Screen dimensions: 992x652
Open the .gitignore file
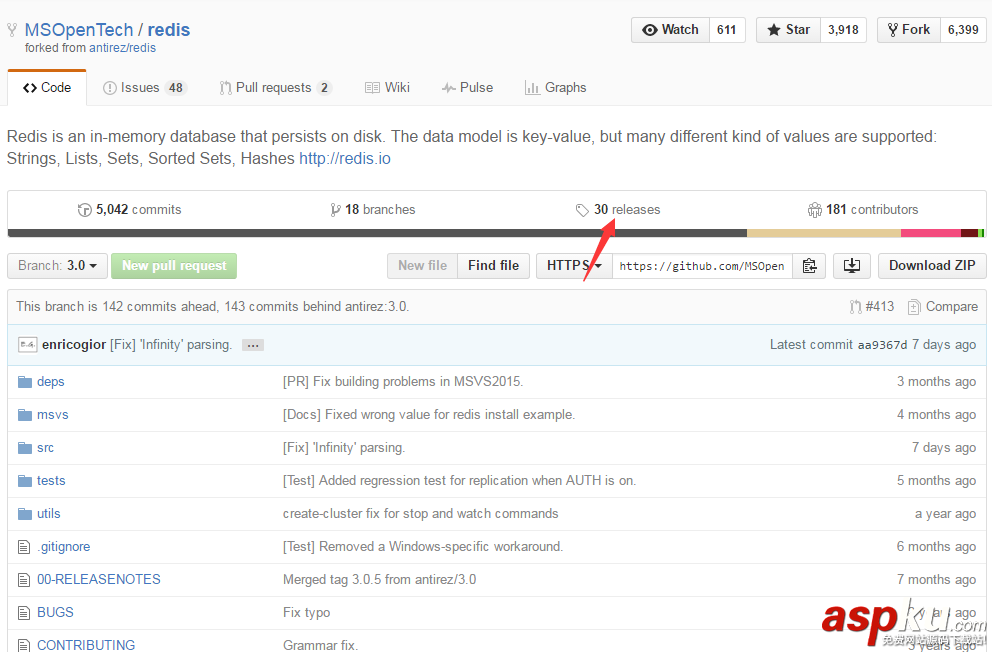63,546
